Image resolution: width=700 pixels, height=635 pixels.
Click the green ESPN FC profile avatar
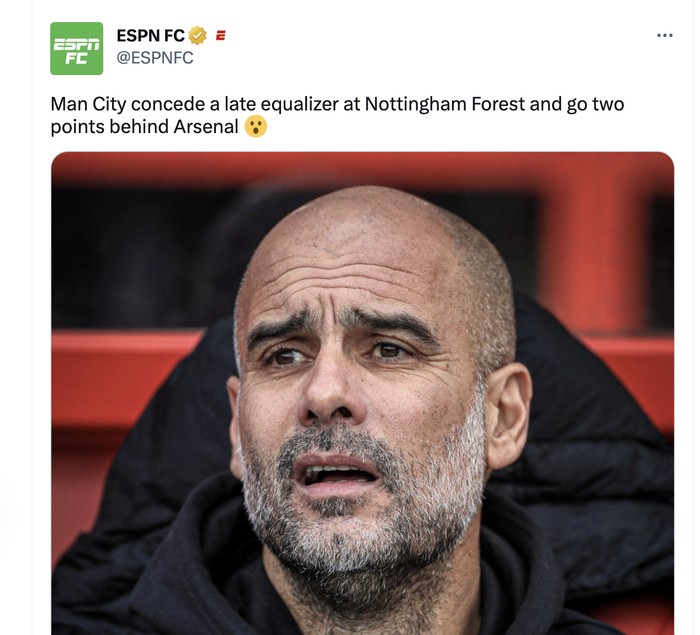76,48
